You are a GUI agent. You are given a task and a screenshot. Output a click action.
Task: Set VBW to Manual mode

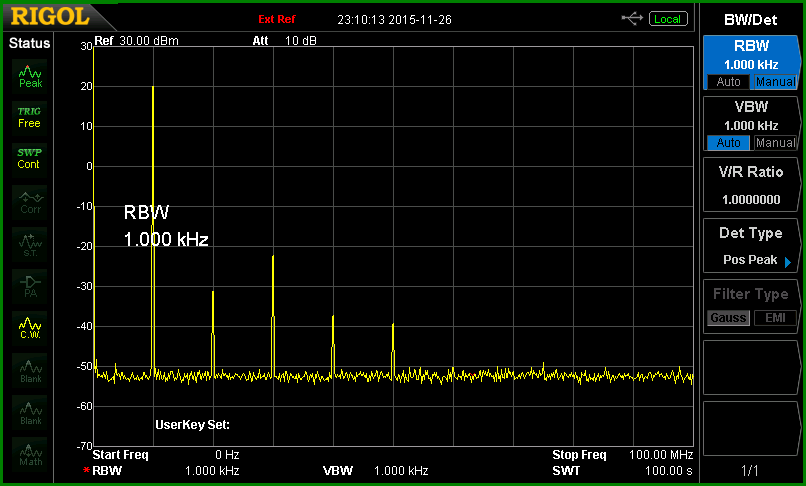[x=775, y=142]
